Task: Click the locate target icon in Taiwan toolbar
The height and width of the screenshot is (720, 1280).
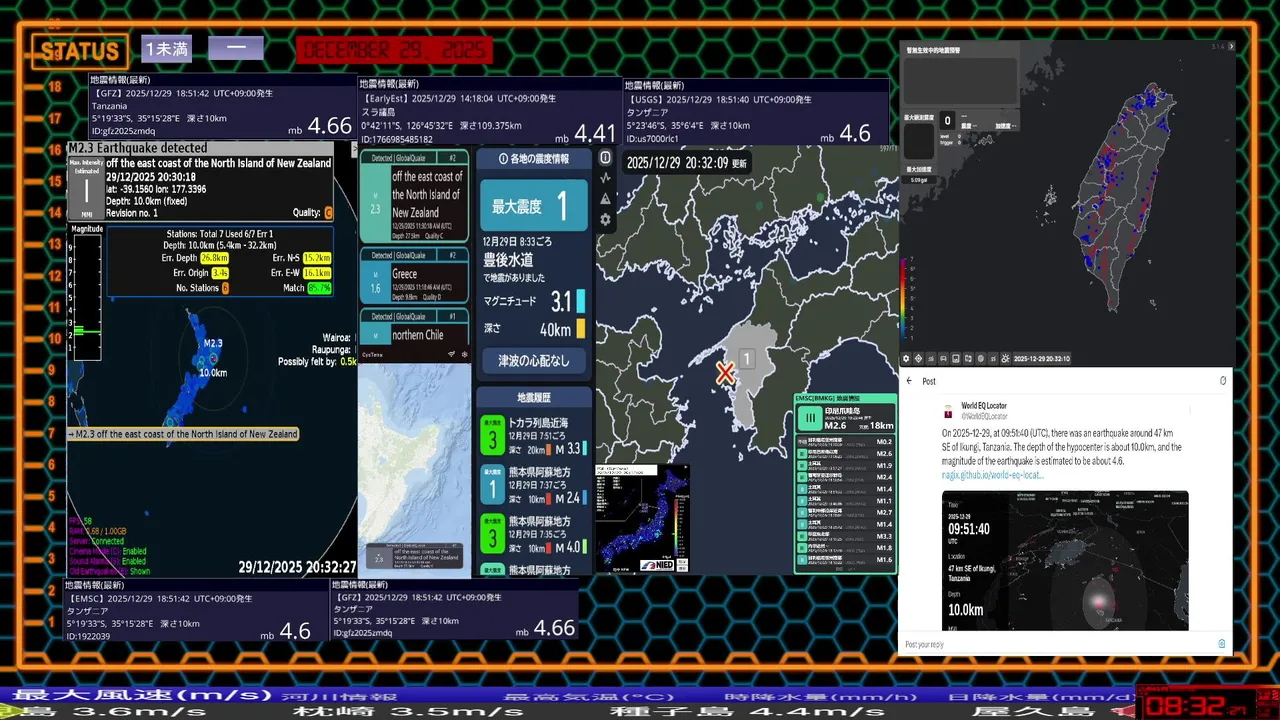Action: tap(919, 358)
